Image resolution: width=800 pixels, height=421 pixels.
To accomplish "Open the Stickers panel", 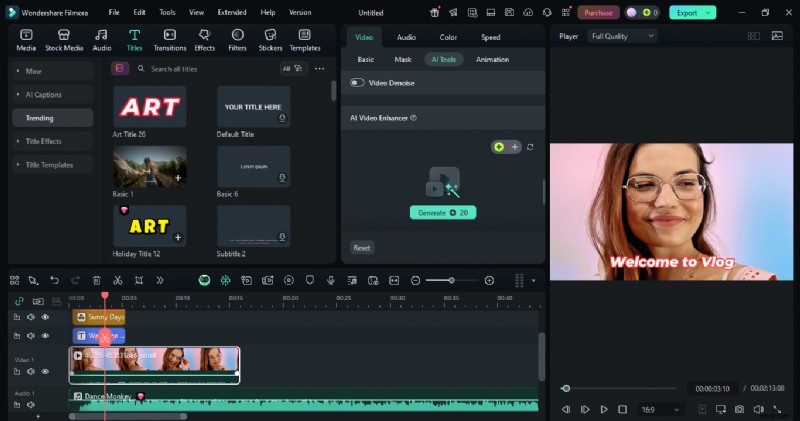I will [270, 39].
